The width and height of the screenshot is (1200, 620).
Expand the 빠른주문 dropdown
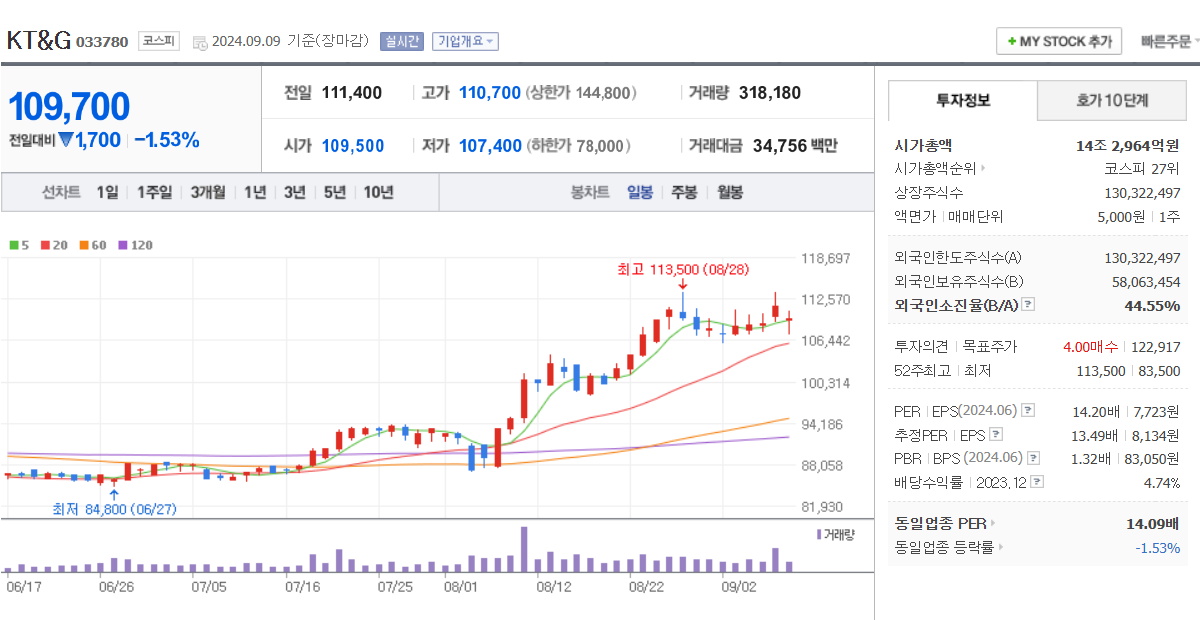(1170, 42)
